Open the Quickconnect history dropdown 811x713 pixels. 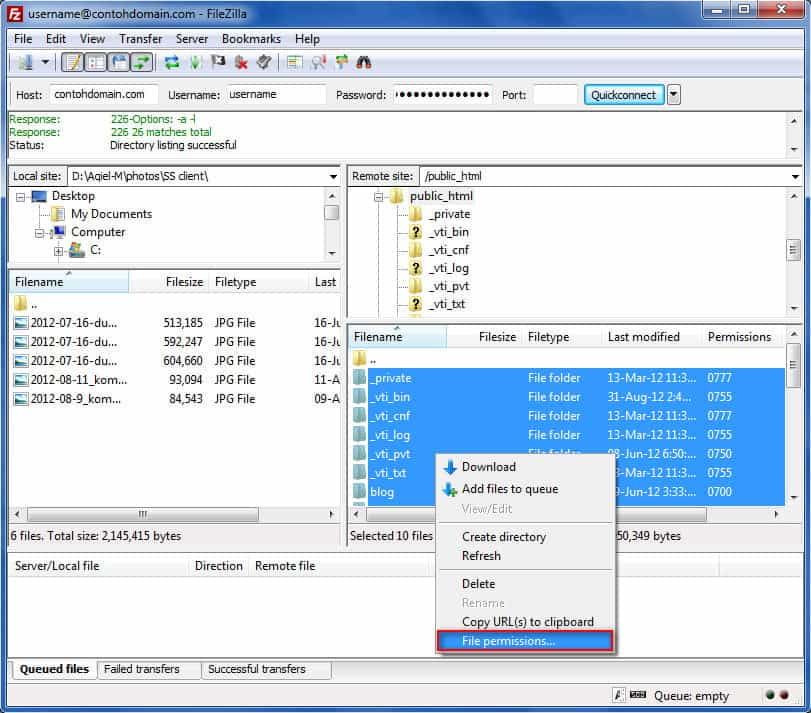[674, 94]
